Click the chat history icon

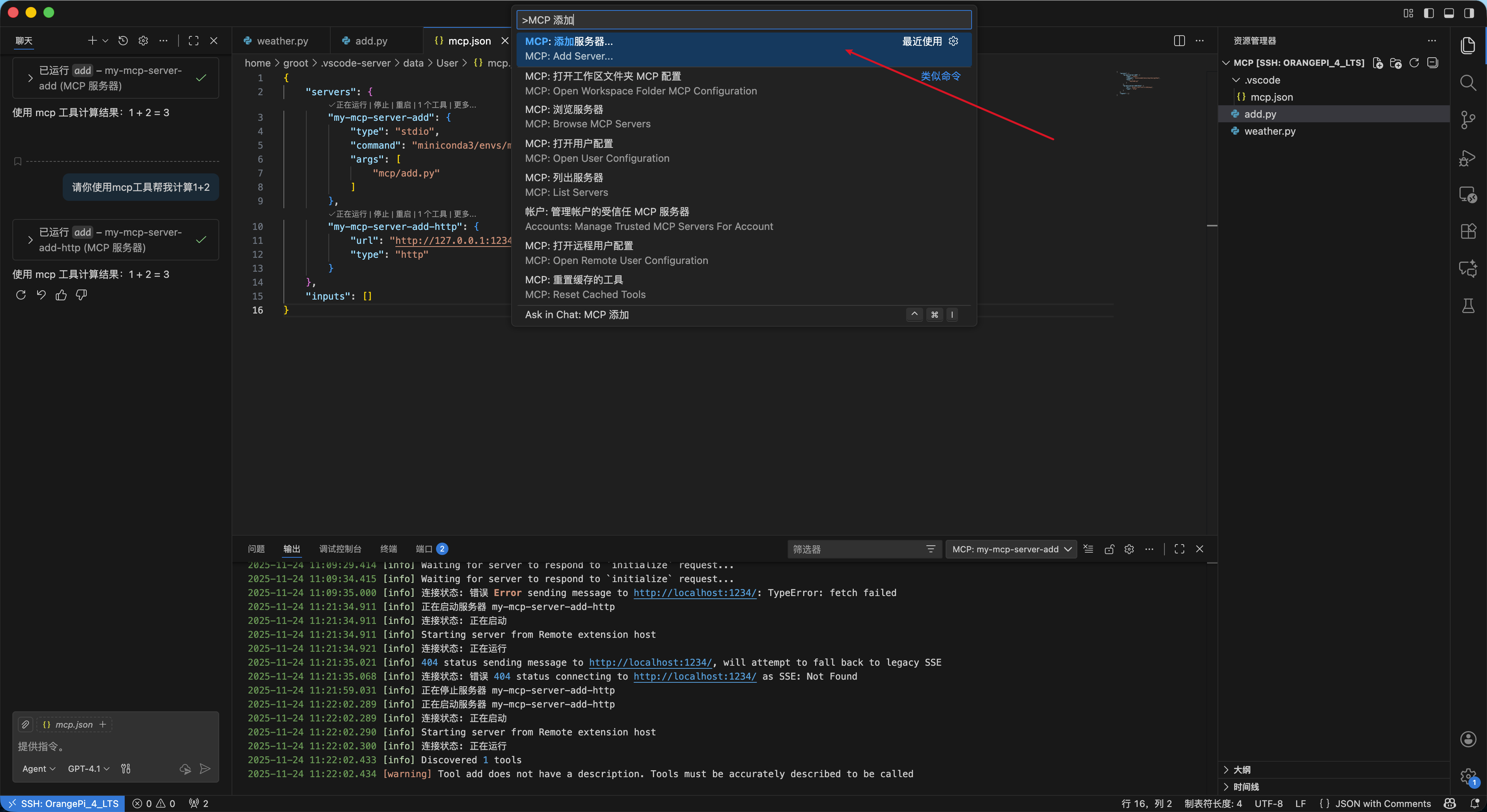point(123,40)
